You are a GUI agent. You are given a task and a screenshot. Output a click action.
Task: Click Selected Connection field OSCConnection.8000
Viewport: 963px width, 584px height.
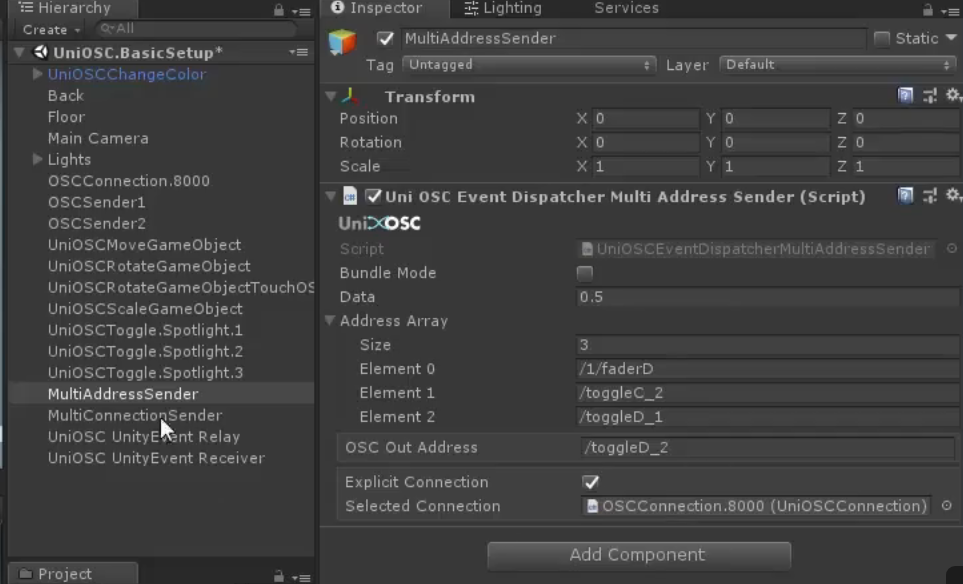point(756,506)
